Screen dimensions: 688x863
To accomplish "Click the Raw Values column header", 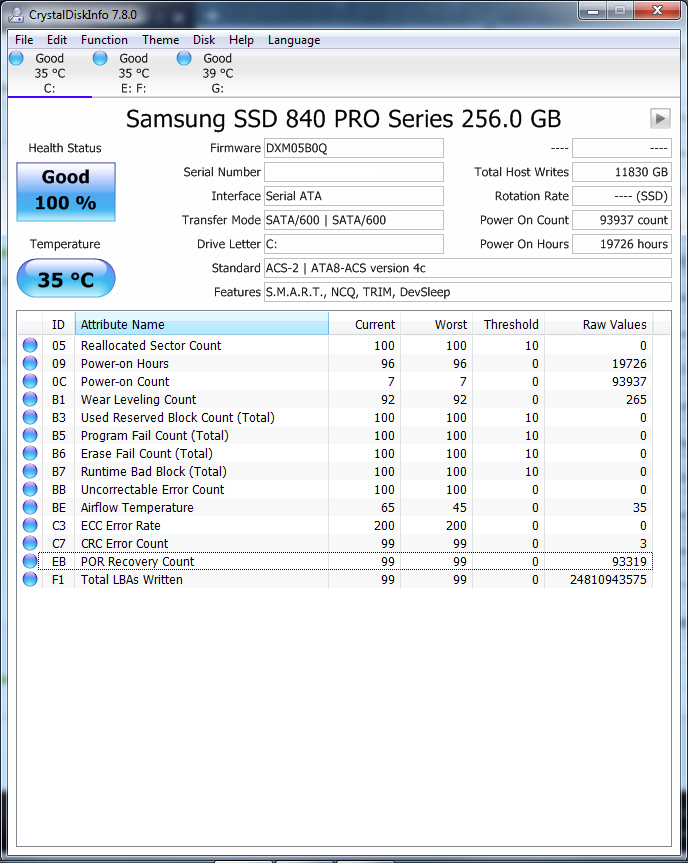I will 598,324.
